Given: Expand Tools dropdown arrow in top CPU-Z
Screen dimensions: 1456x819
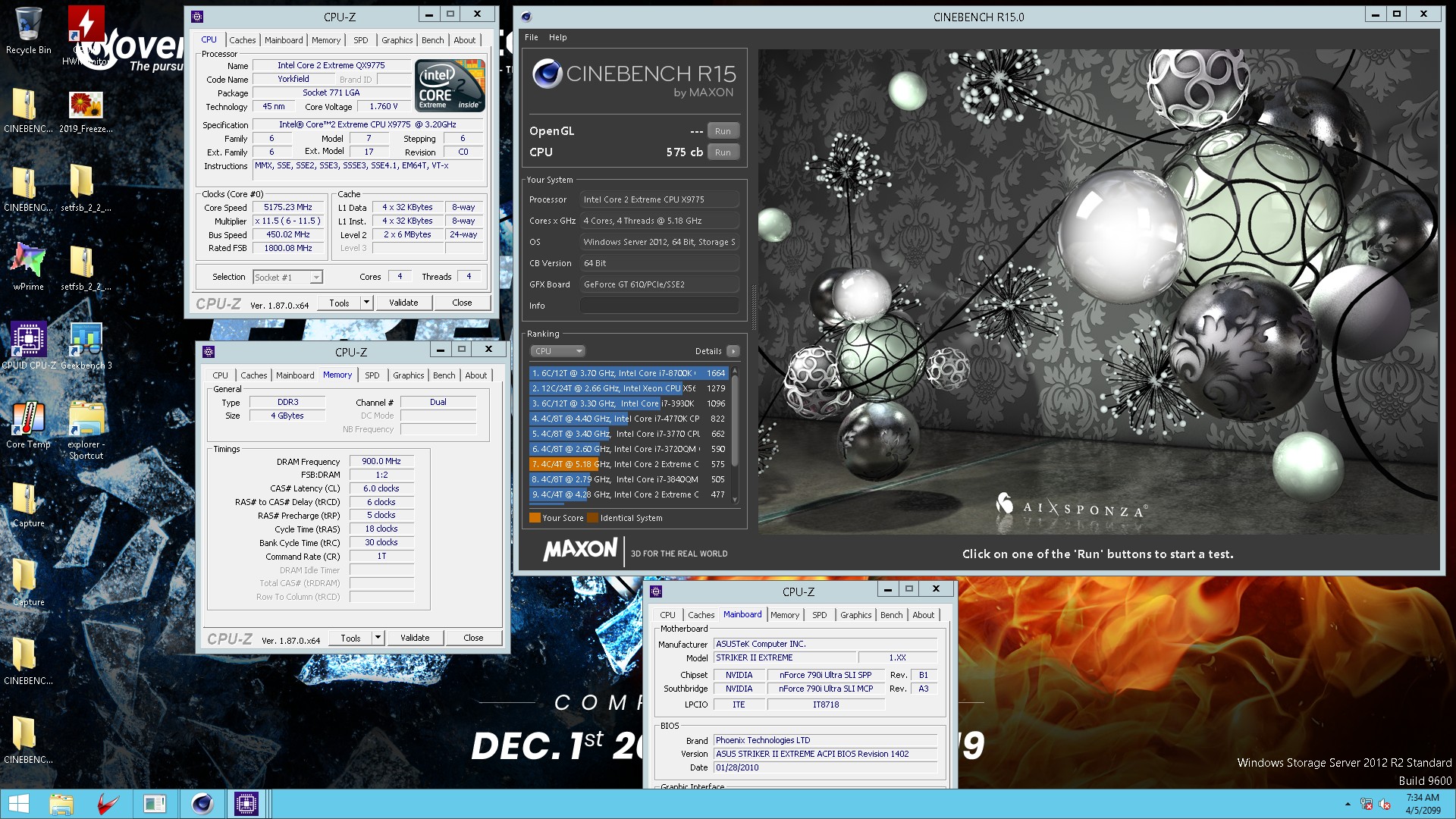Looking at the screenshot, I should coord(366,302).
